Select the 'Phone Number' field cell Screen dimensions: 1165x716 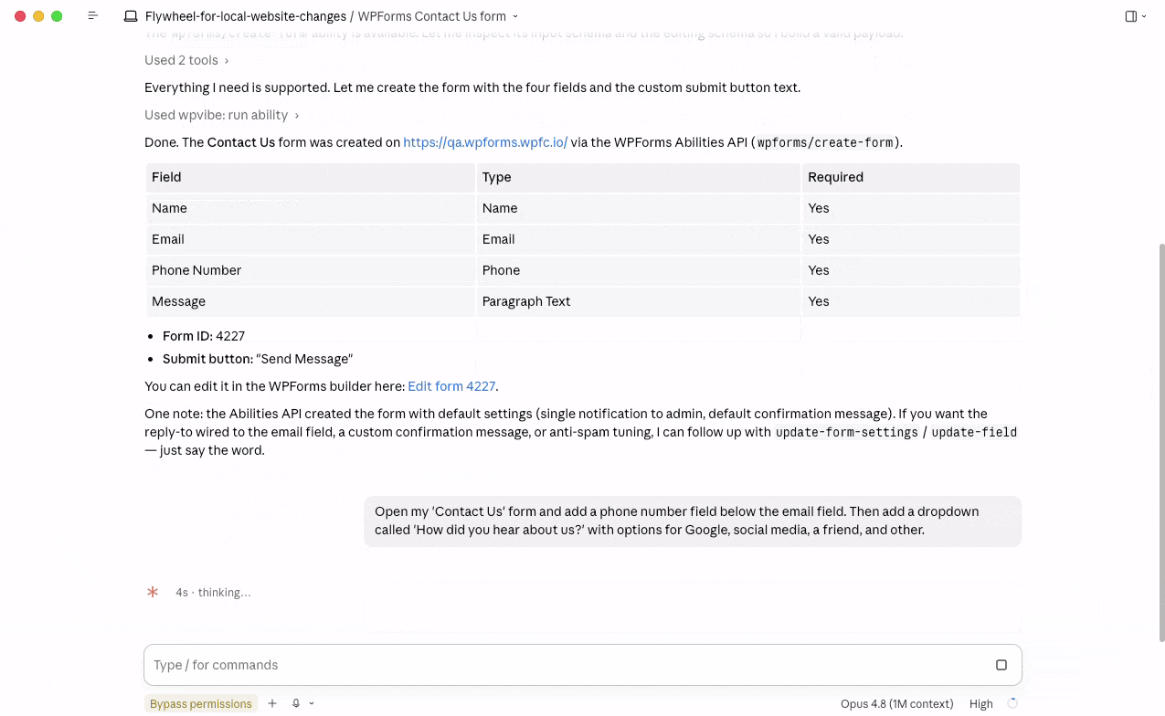(x=310, y=270)
